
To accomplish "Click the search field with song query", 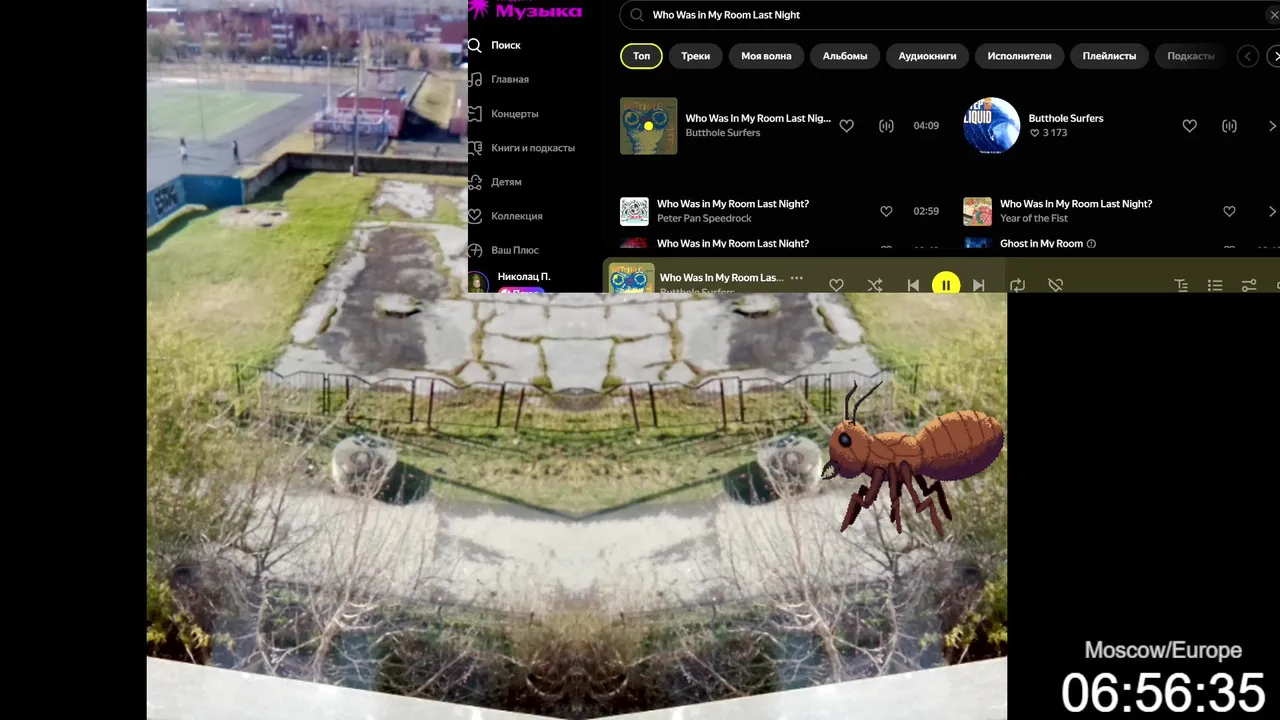I will pos(950,15).
